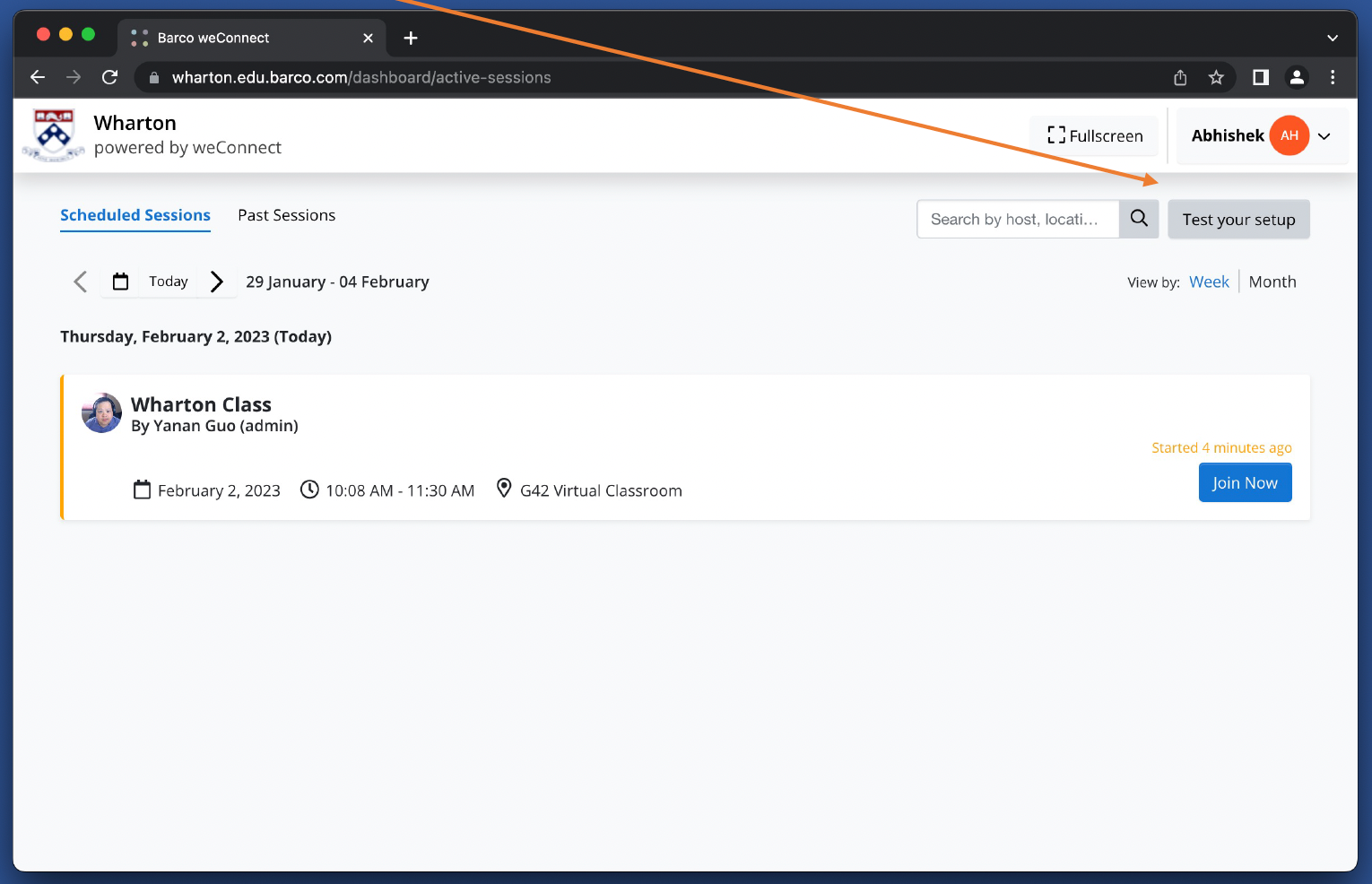Click 'Started 4 minutes ago' status text
Image resolution: width=1372 pixels, height=884 pixels.
(x=1221, y=447)
